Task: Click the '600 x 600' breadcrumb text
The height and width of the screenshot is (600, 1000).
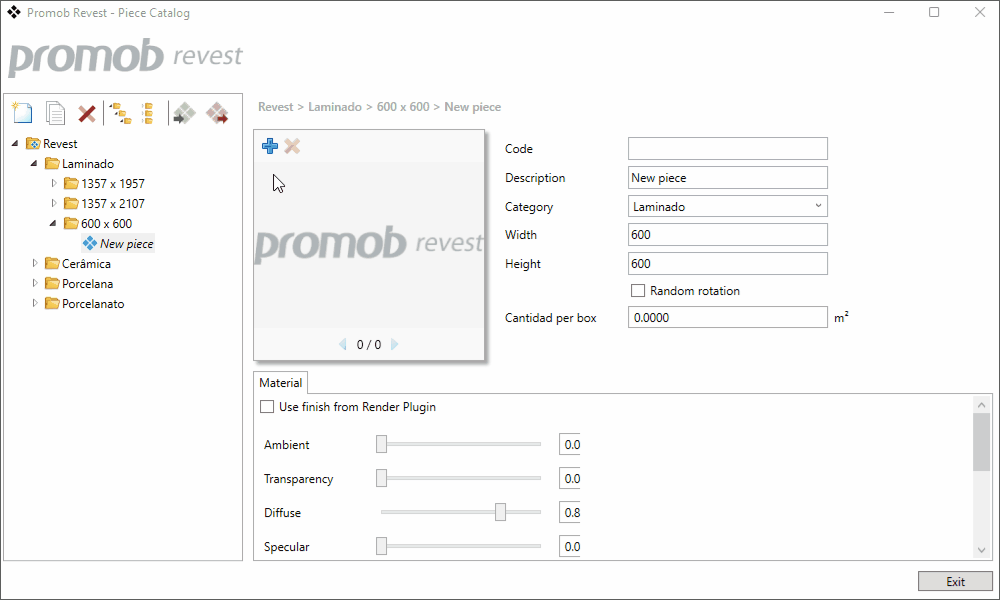Action: pyautogui.click(x=403, y=107)
